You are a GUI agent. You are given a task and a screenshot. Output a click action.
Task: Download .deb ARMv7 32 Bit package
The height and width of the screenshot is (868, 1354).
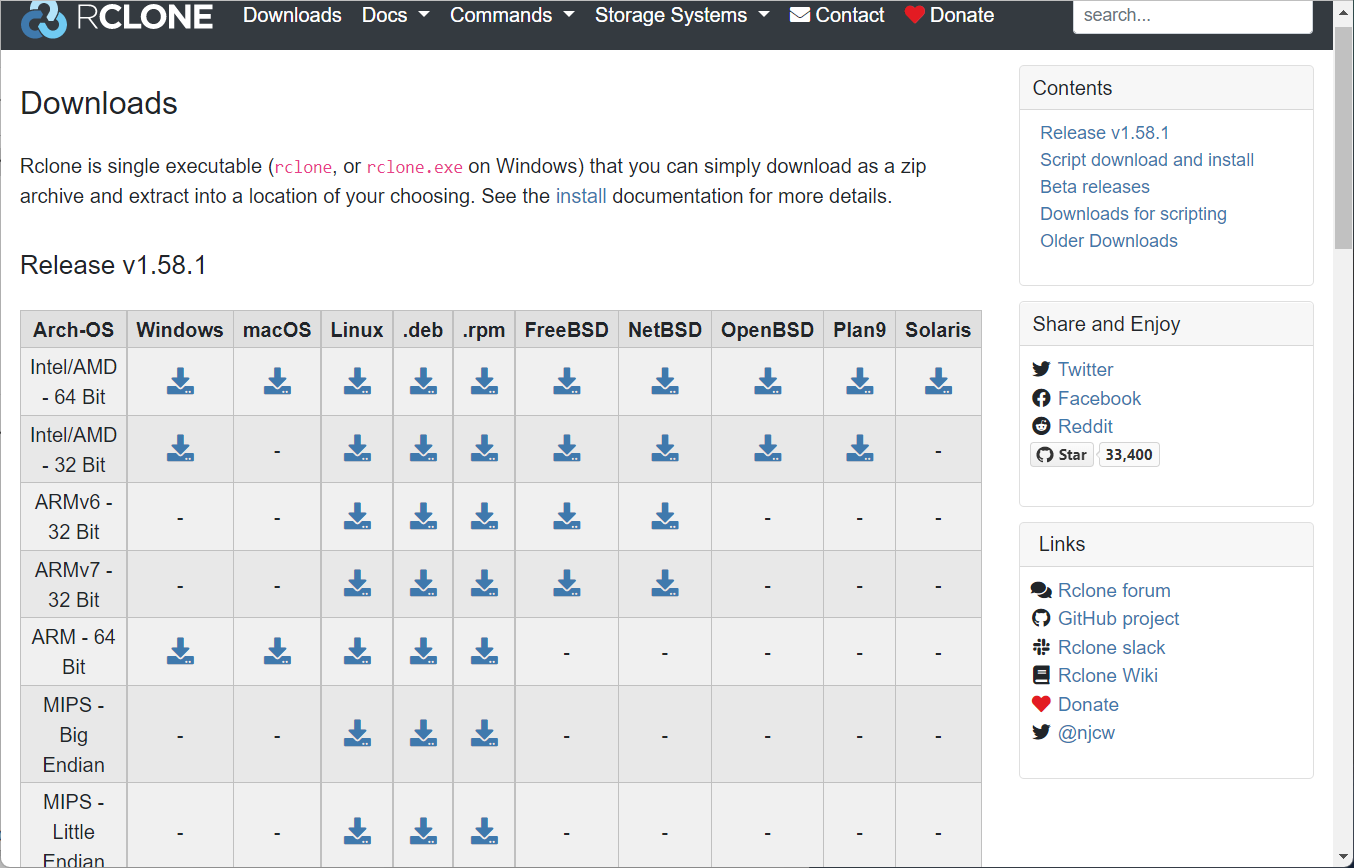423,583
